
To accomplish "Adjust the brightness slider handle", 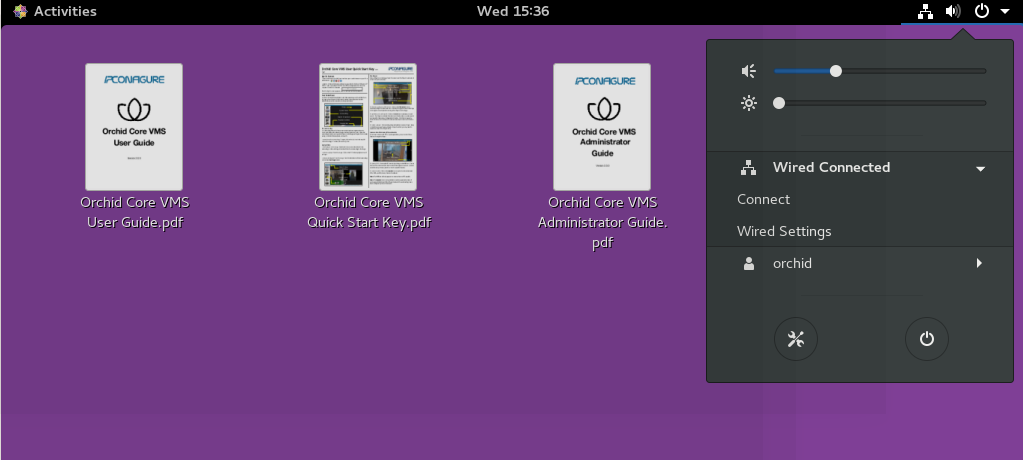I will (778, 103).
